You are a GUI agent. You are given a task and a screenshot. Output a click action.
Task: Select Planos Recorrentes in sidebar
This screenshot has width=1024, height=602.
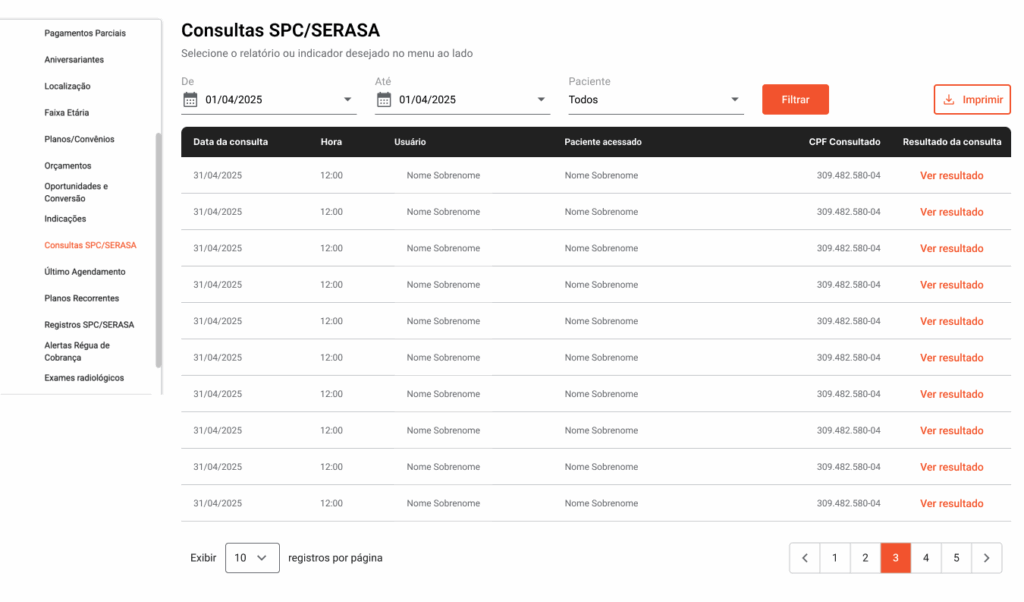click(x=82, y=298)
